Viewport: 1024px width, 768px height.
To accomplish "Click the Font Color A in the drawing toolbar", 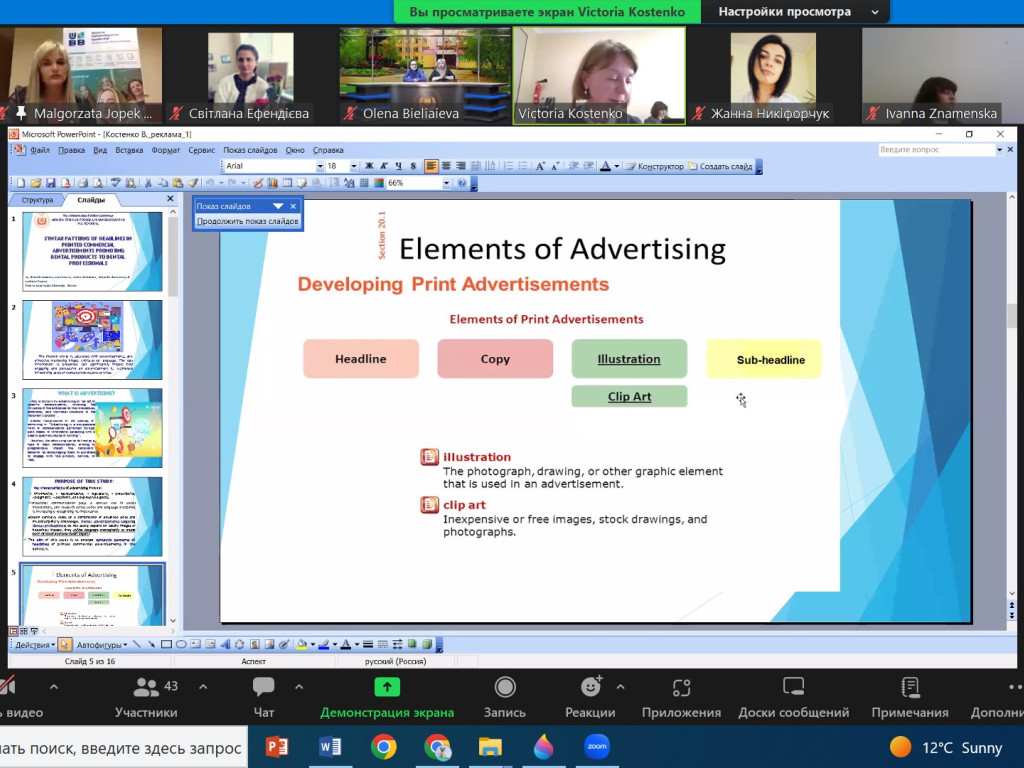I will [x=345, y=645].
